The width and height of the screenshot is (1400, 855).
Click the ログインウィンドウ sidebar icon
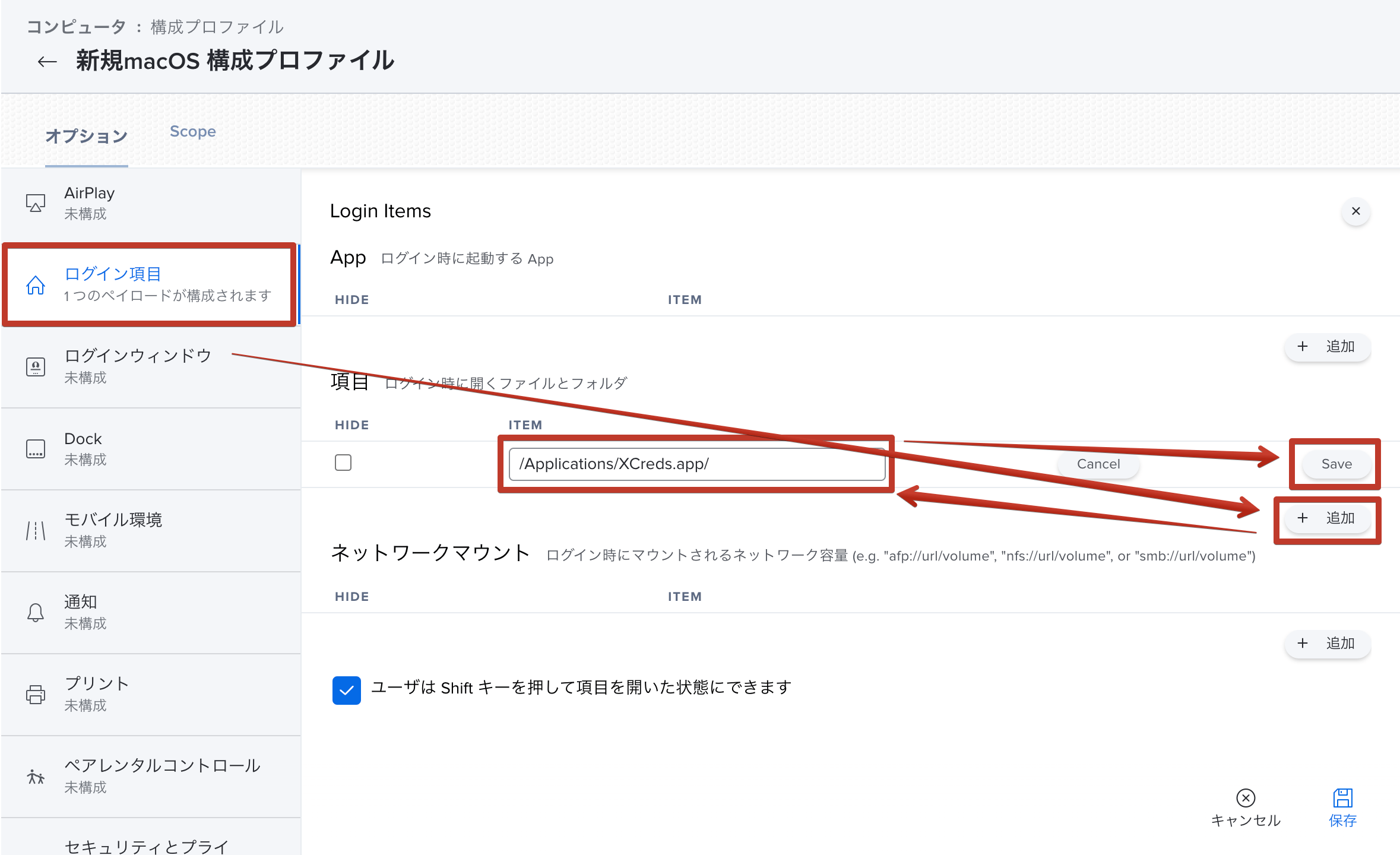pos(36,367)
